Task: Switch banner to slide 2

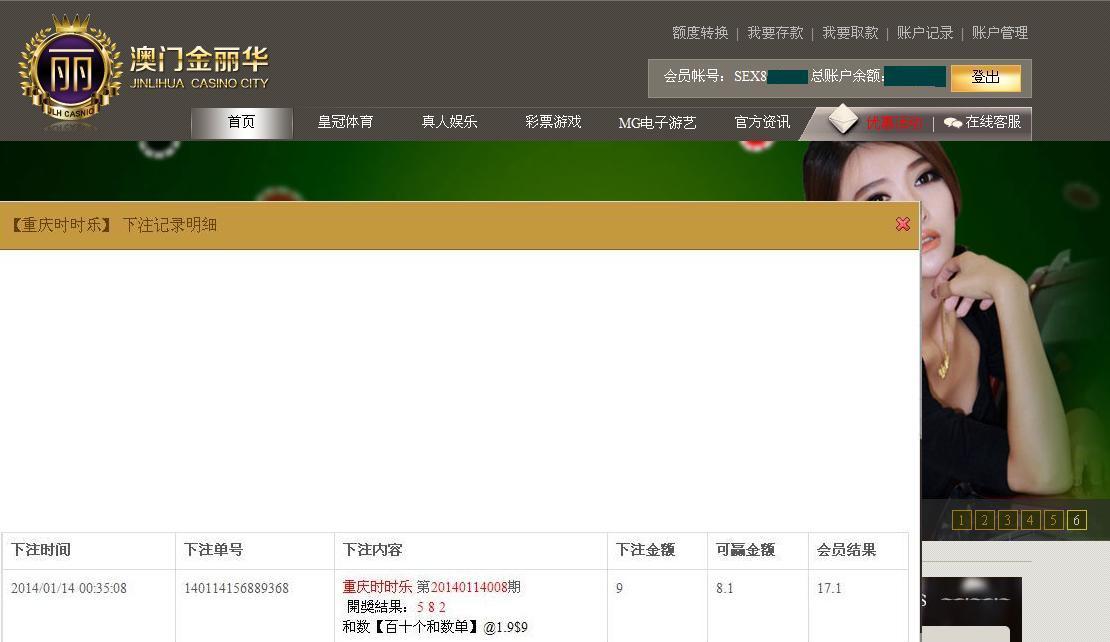Action: click(x=985, y=520)
